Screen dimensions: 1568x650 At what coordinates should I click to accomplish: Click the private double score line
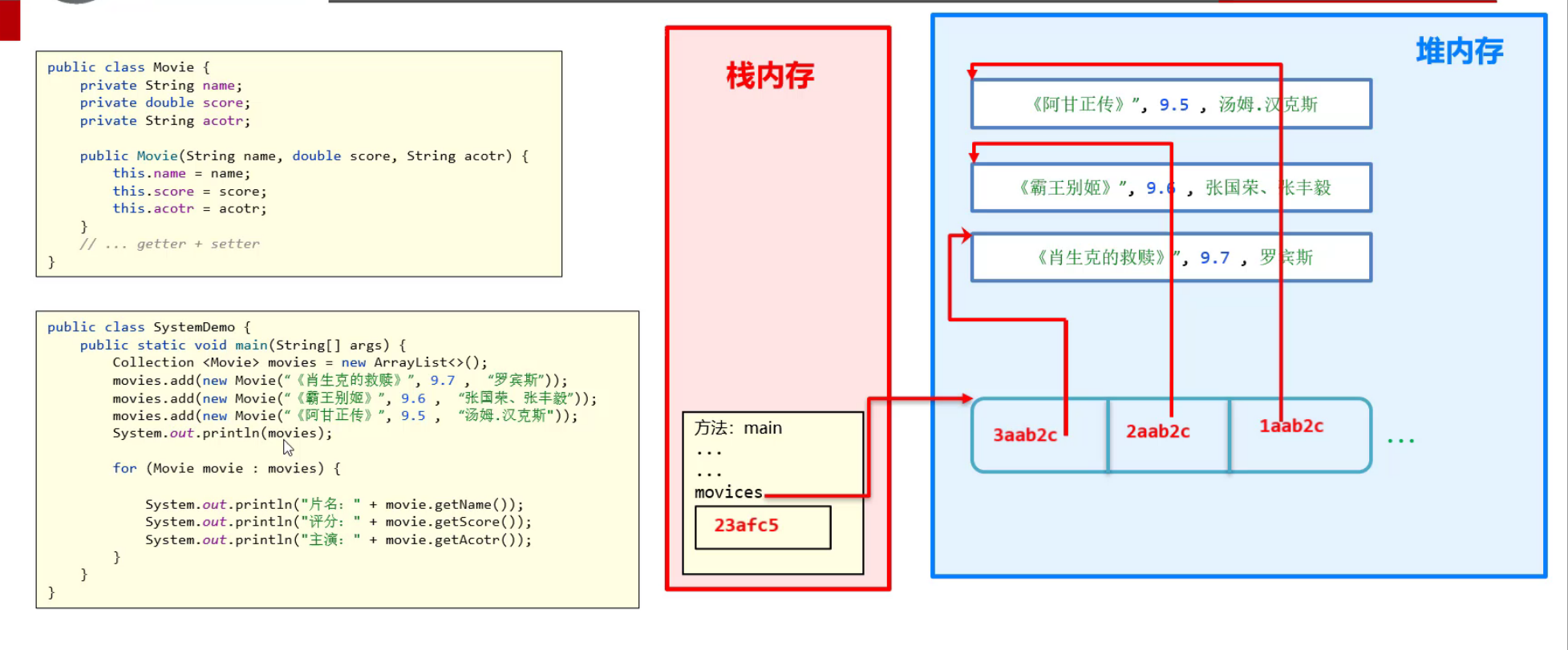coord(164,103)
